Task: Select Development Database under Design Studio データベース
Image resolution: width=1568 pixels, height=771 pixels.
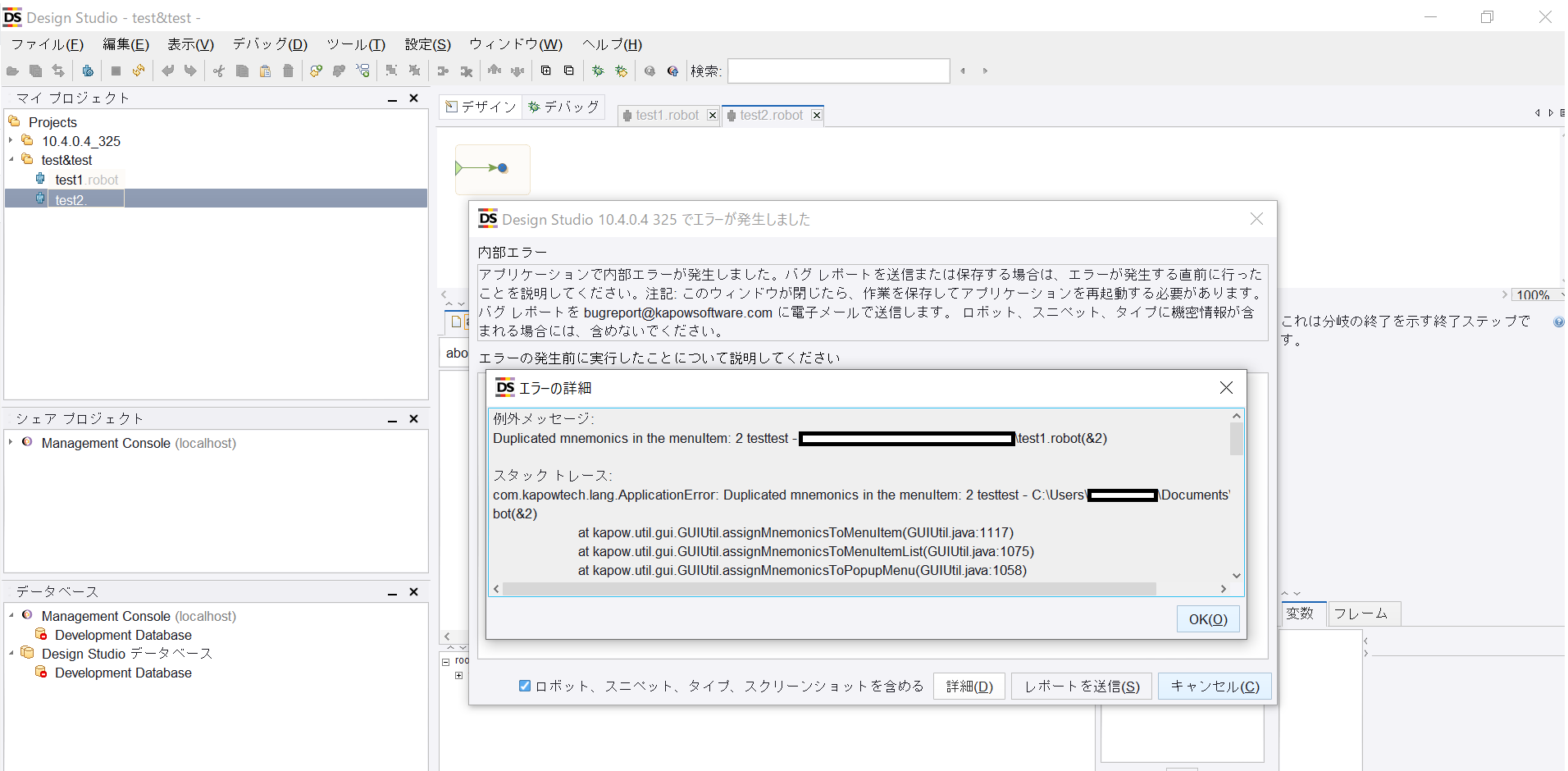Action: (x=123, y=673)
